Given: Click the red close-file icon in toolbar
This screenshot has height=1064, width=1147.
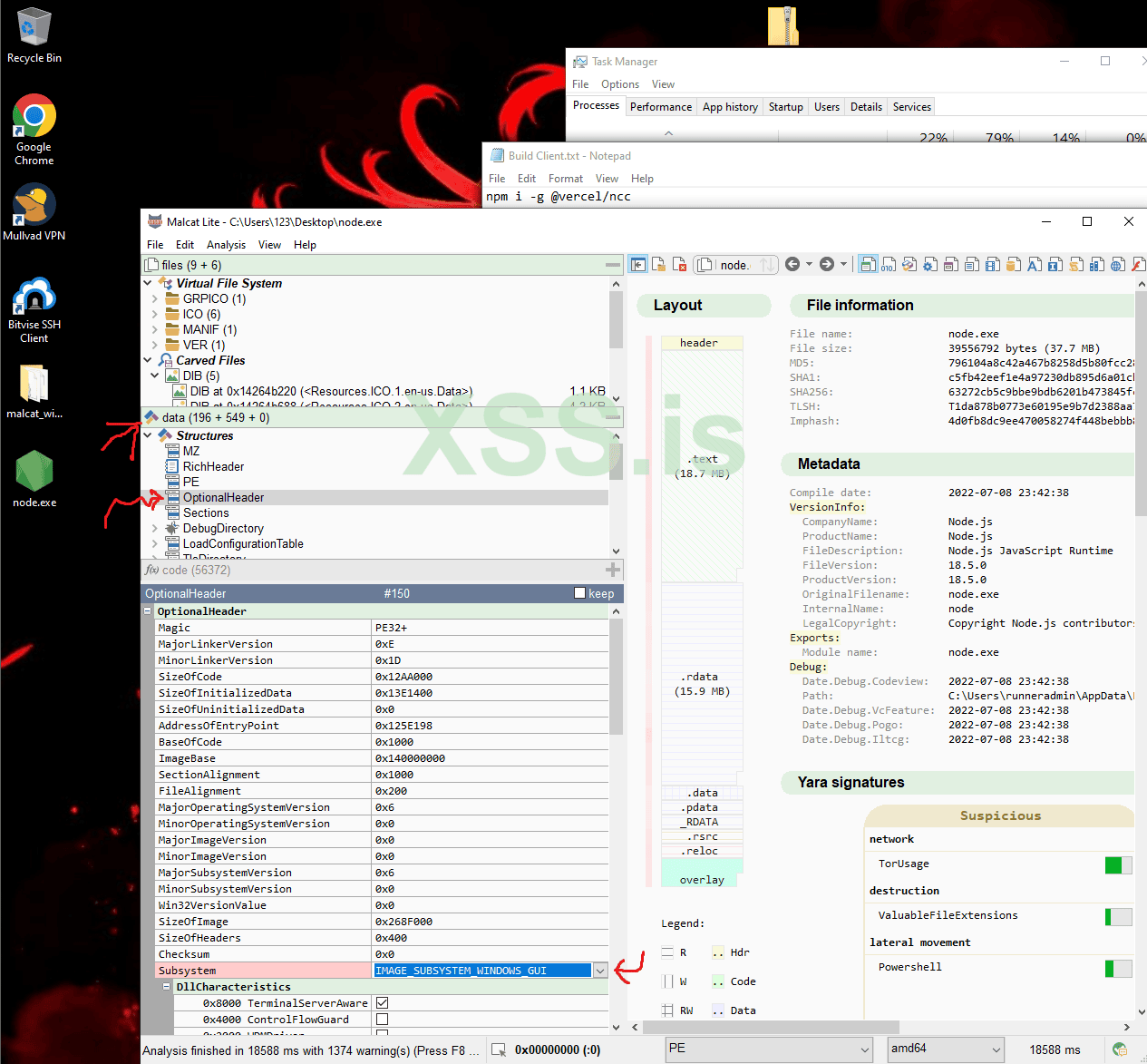Looking at the screenshot, I should (679, 265).
